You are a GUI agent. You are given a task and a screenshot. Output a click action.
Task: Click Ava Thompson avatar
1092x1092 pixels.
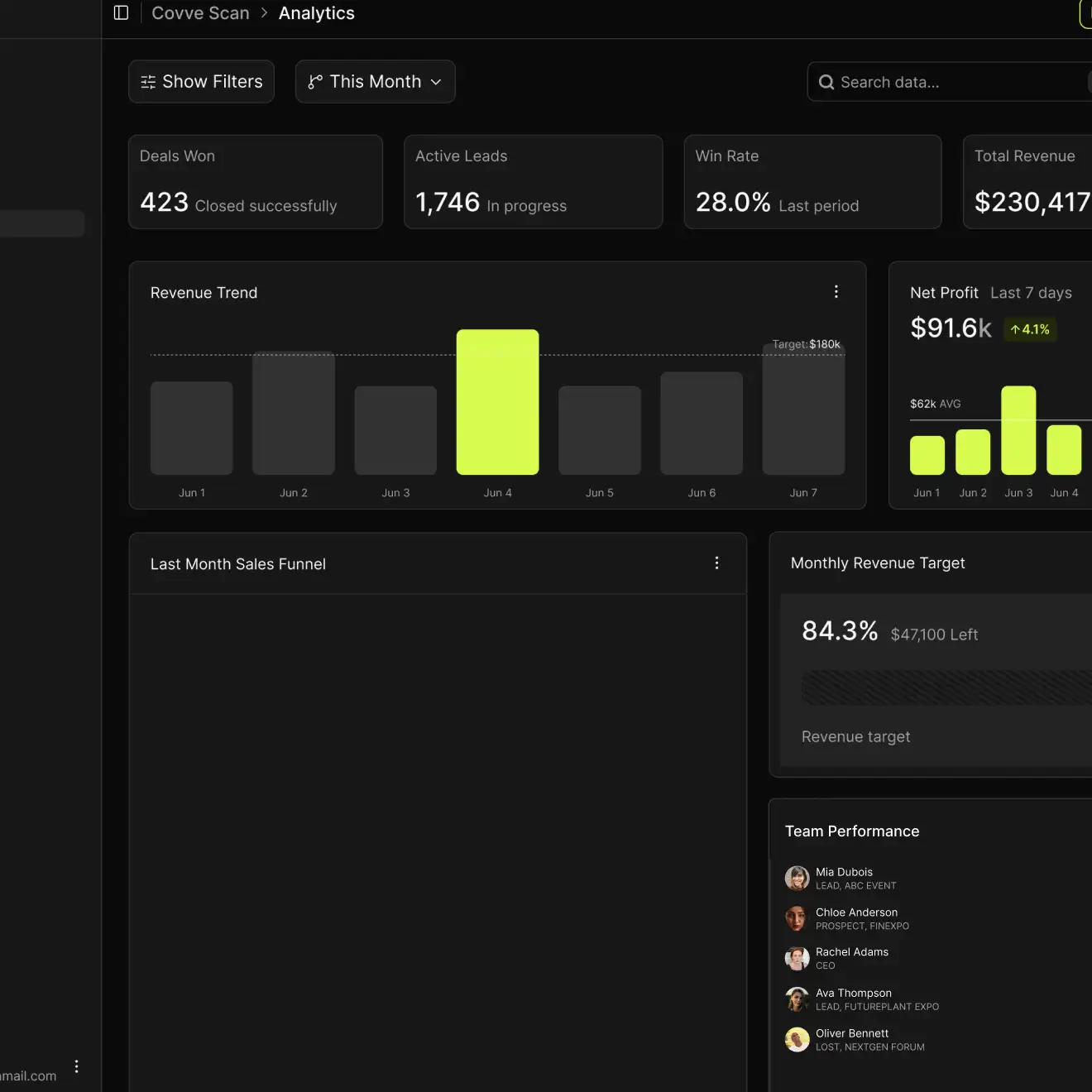797,999
